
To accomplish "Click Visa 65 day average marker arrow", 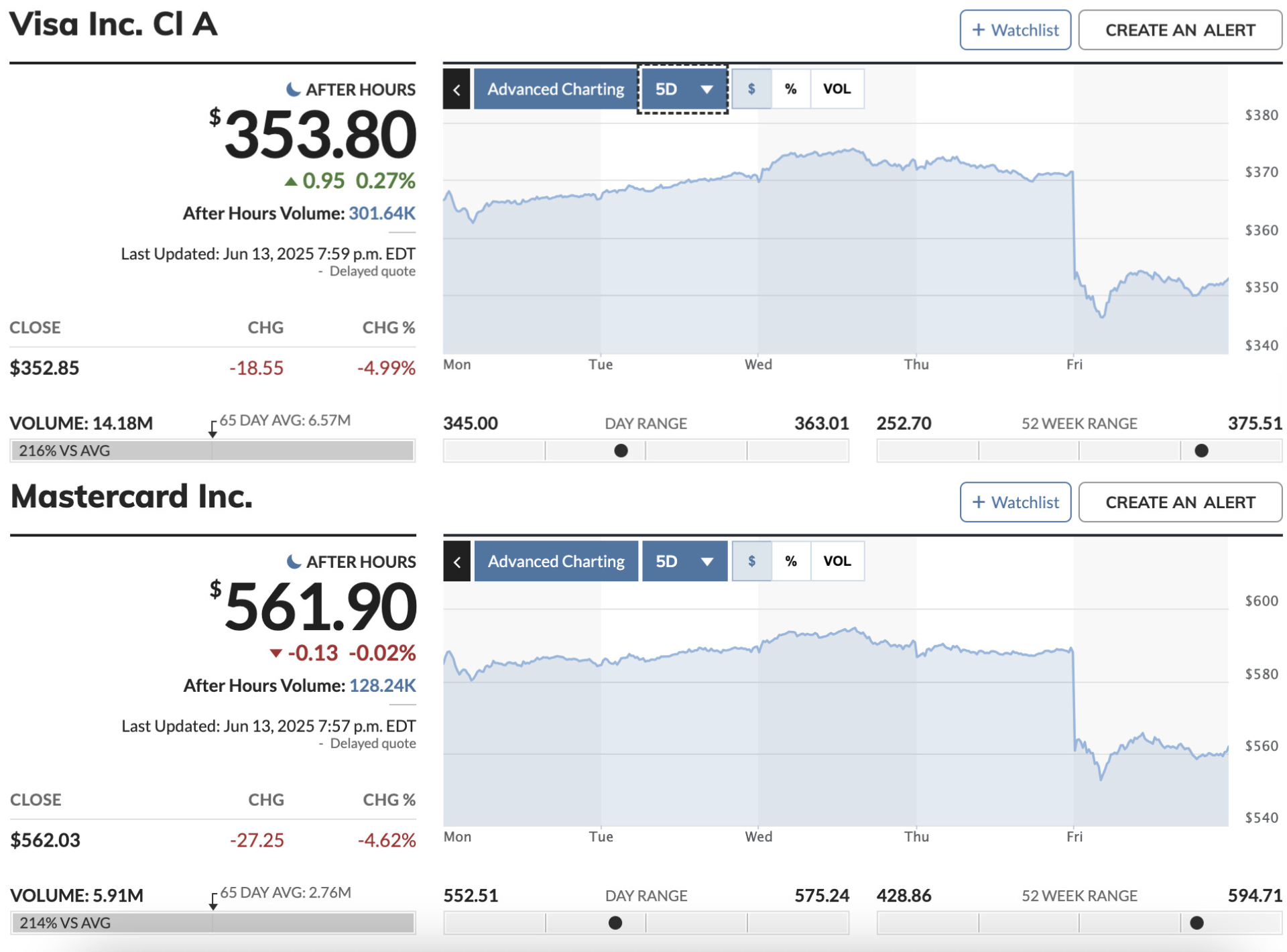I will click(x=212, y=430).
